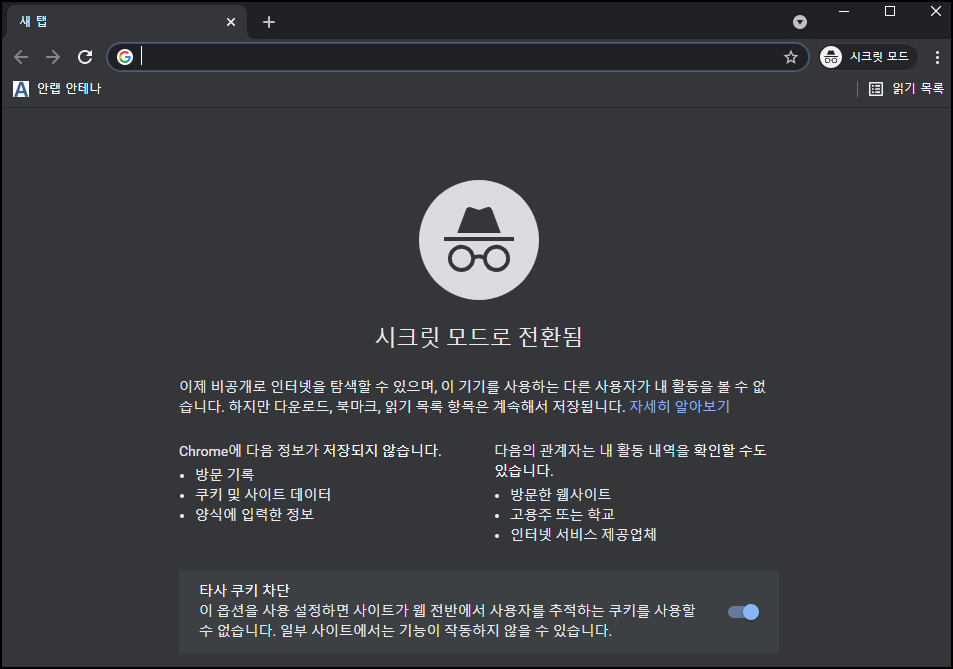The width and height of the screenshot is (953, 669).
Task: Maximize the Chrome window
Action: click(x=890, y=12)
